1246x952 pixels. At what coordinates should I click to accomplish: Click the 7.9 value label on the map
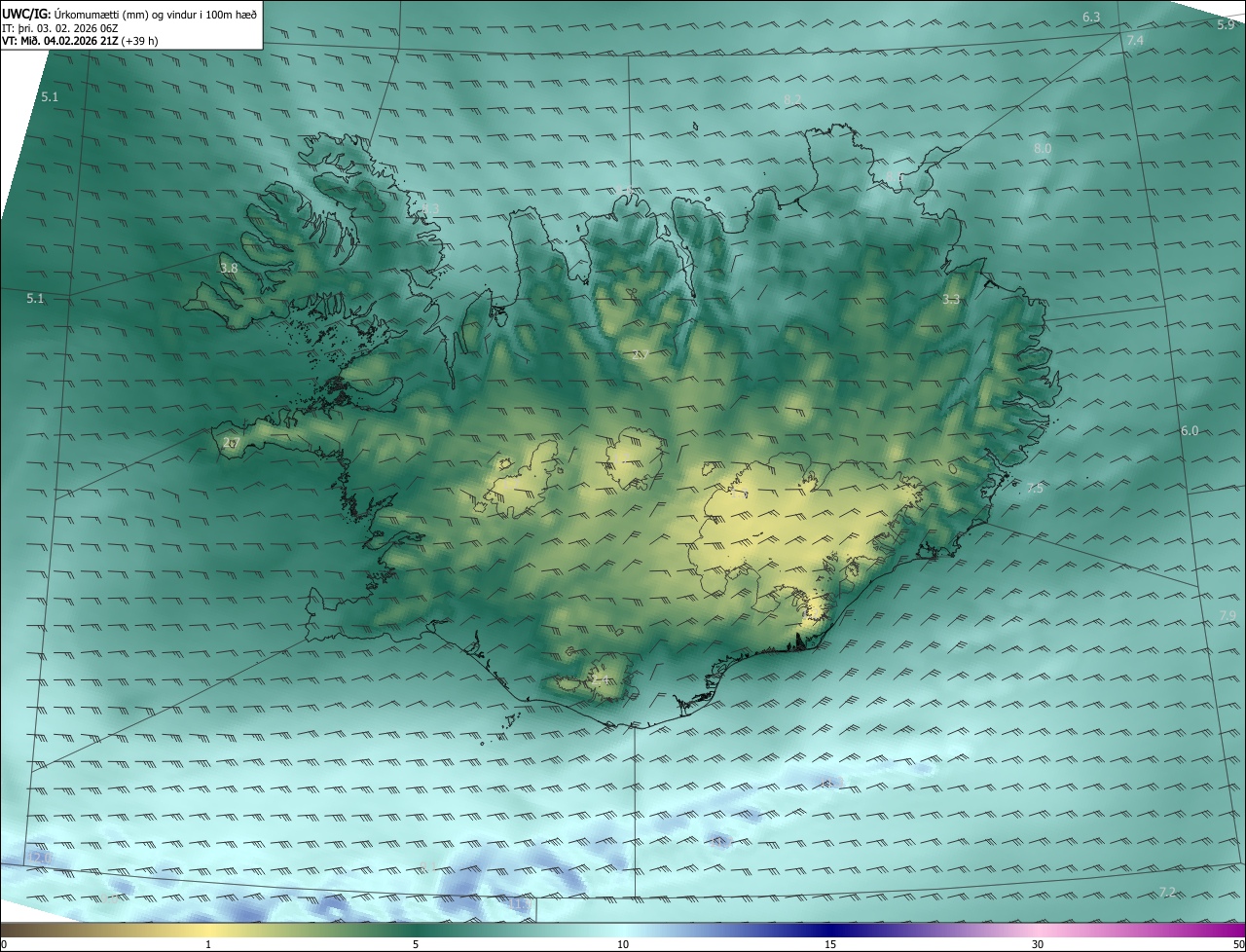(x=1228, y=615)
